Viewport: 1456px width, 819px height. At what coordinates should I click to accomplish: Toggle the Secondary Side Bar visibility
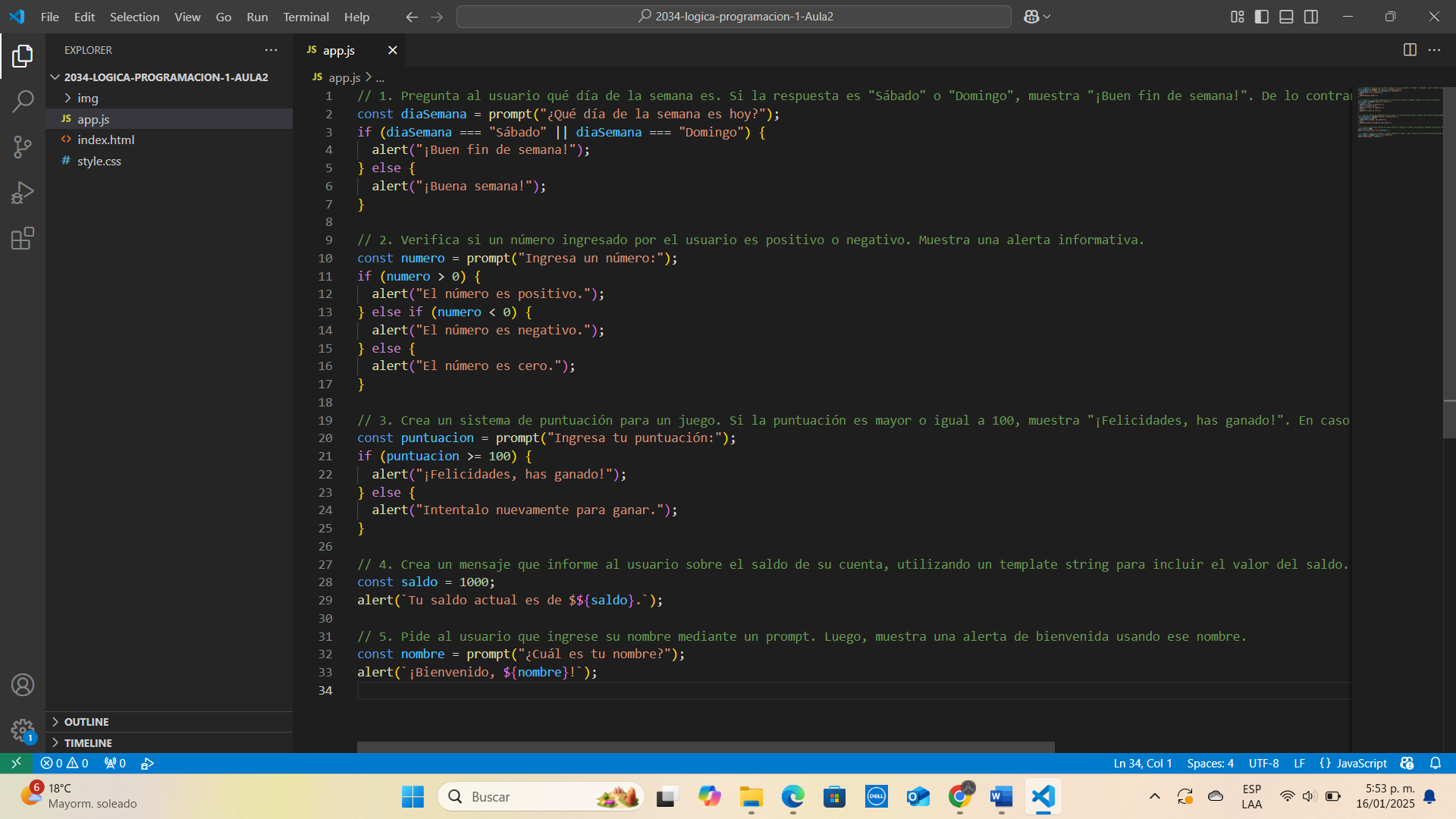pyautogui.click(x=1311, y=17)
